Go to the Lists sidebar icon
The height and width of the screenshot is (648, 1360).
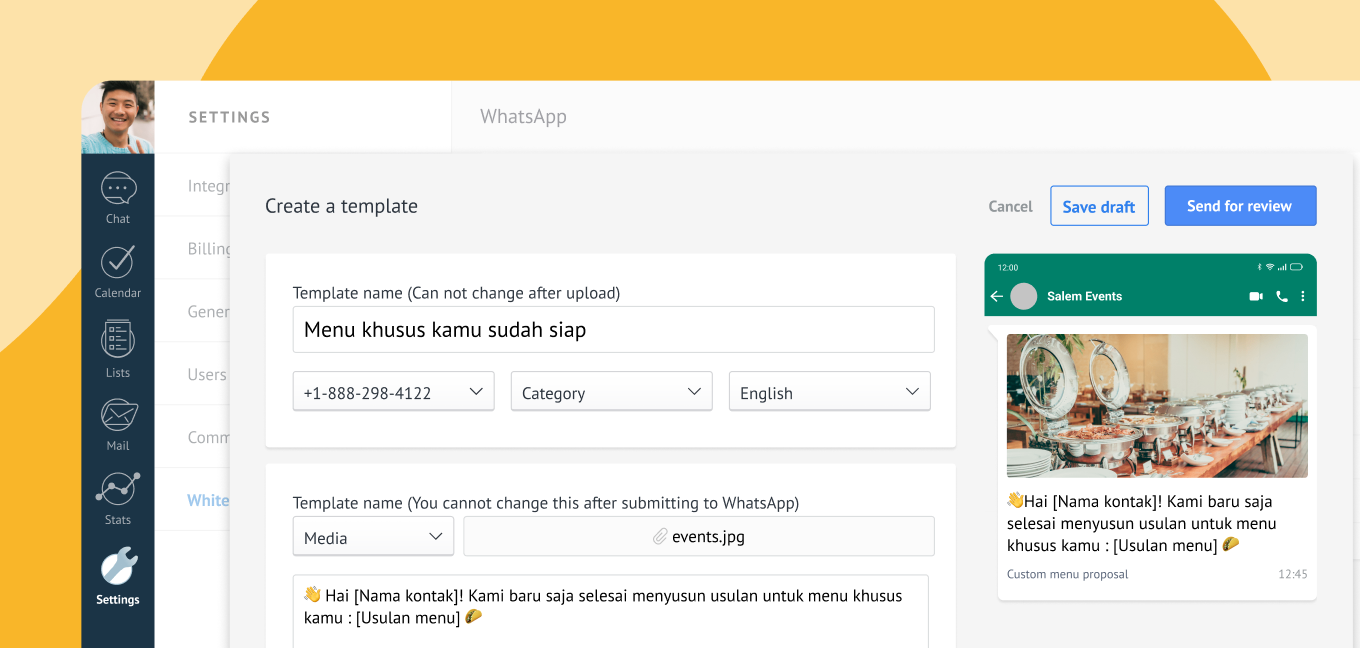click(x=118, y=340)
